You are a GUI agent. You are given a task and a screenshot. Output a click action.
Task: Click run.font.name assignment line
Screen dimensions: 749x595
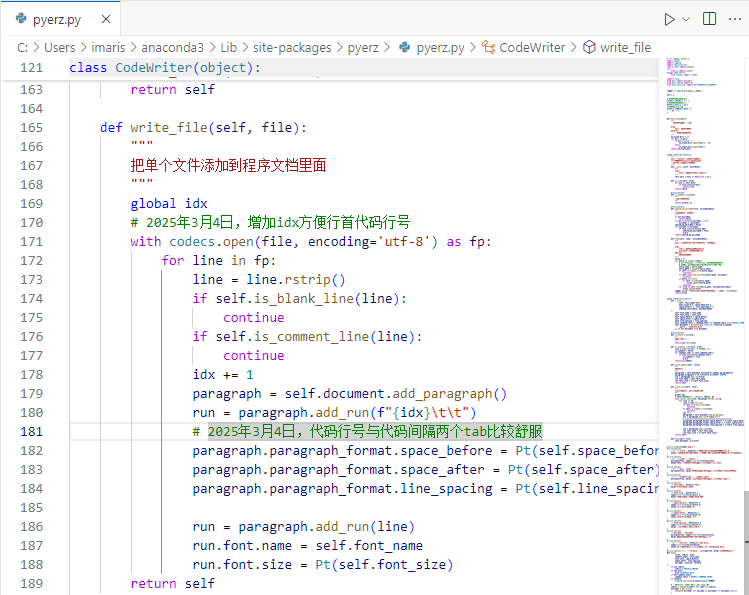click(307, 545)
